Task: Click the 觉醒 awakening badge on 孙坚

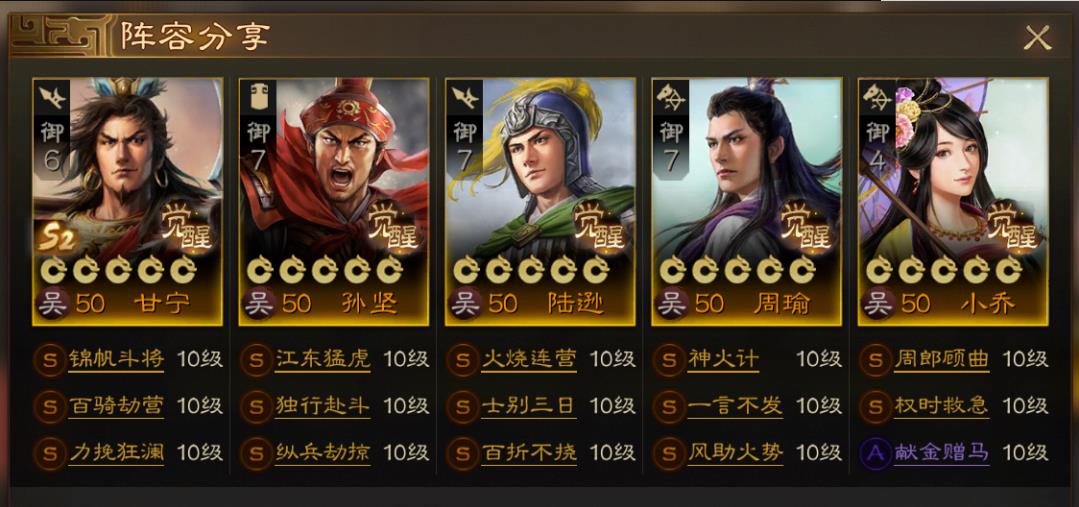Action: 393,225
